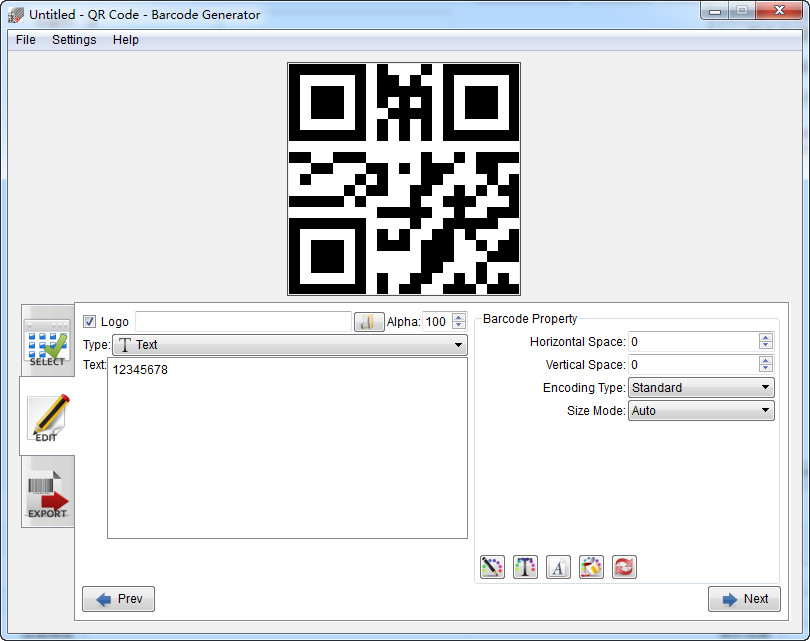Refresh the barcode preview
This screenshot has width=810, height=641.
coord(624,567)
